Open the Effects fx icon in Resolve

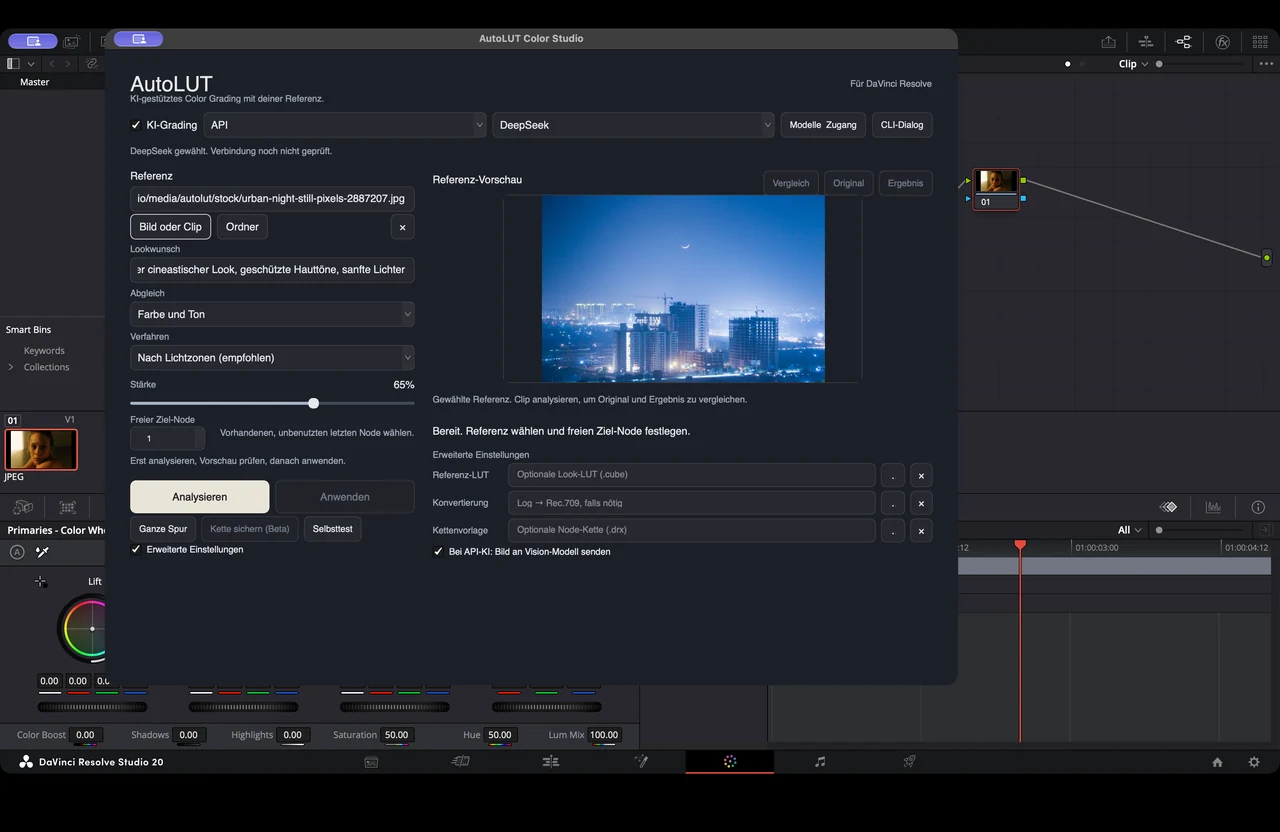point(1222,42)
